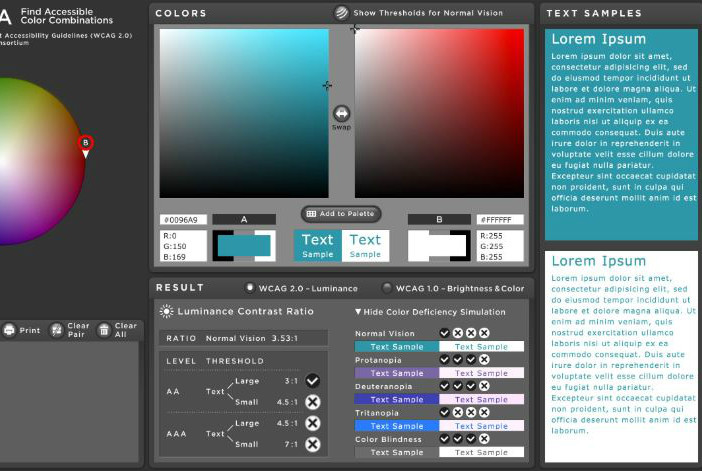Click the AAA Small text fail icon
This screenshot has width=702, height=471.
pos(313,444)
